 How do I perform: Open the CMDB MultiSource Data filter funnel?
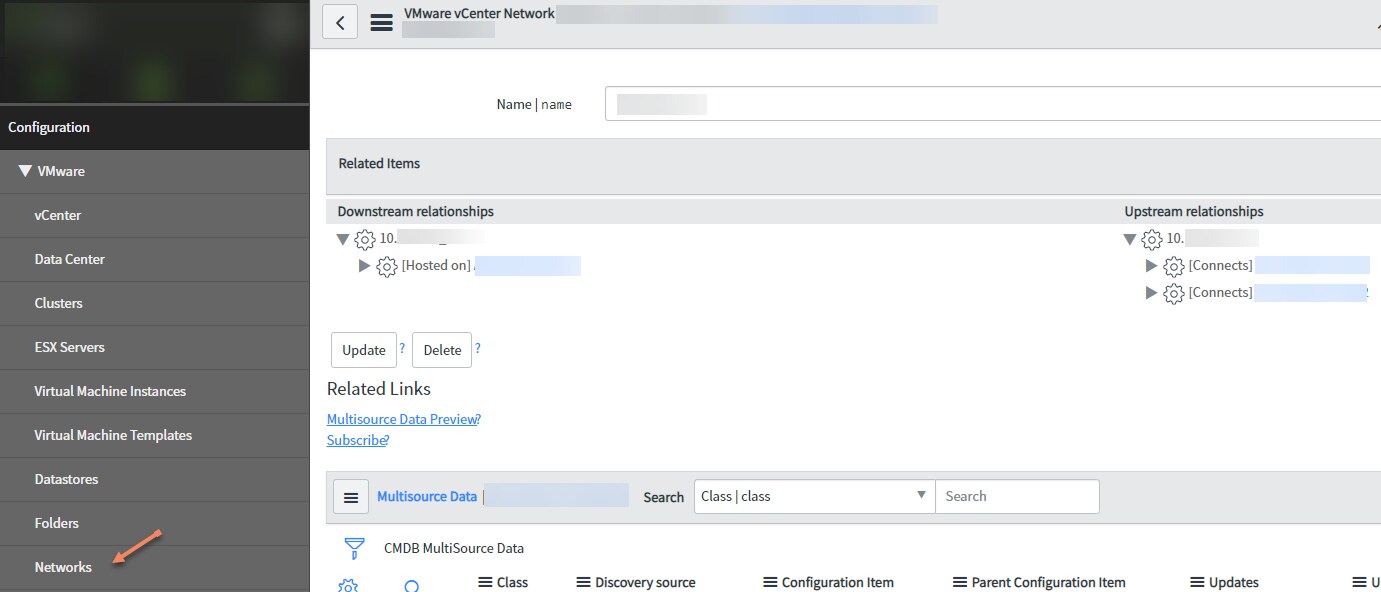(354, 548)
